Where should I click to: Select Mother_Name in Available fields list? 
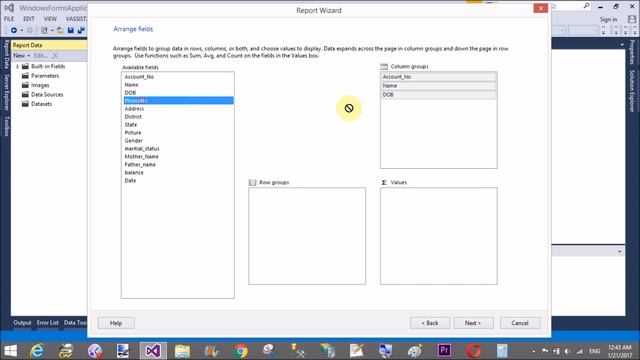coord(178,156)
